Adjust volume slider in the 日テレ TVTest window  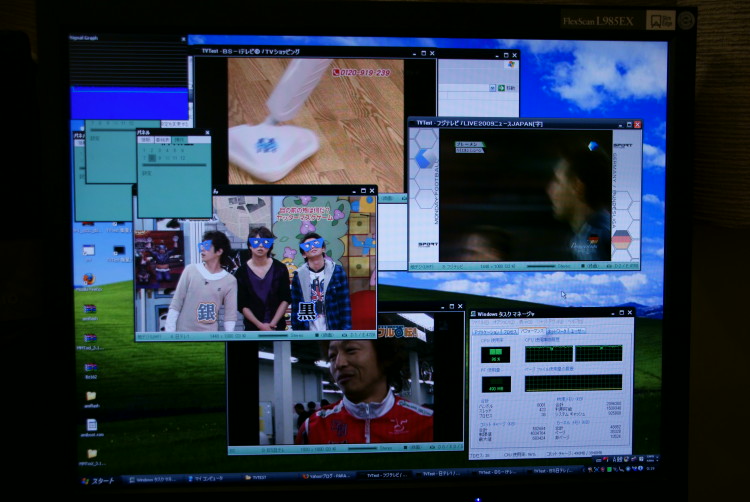click(275, 335)
